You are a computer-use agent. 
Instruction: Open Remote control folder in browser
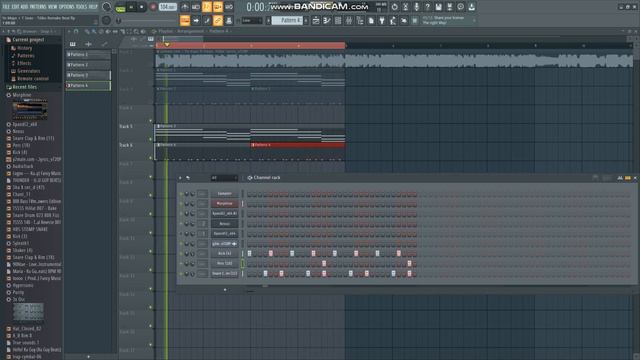(x=32, y=78)
